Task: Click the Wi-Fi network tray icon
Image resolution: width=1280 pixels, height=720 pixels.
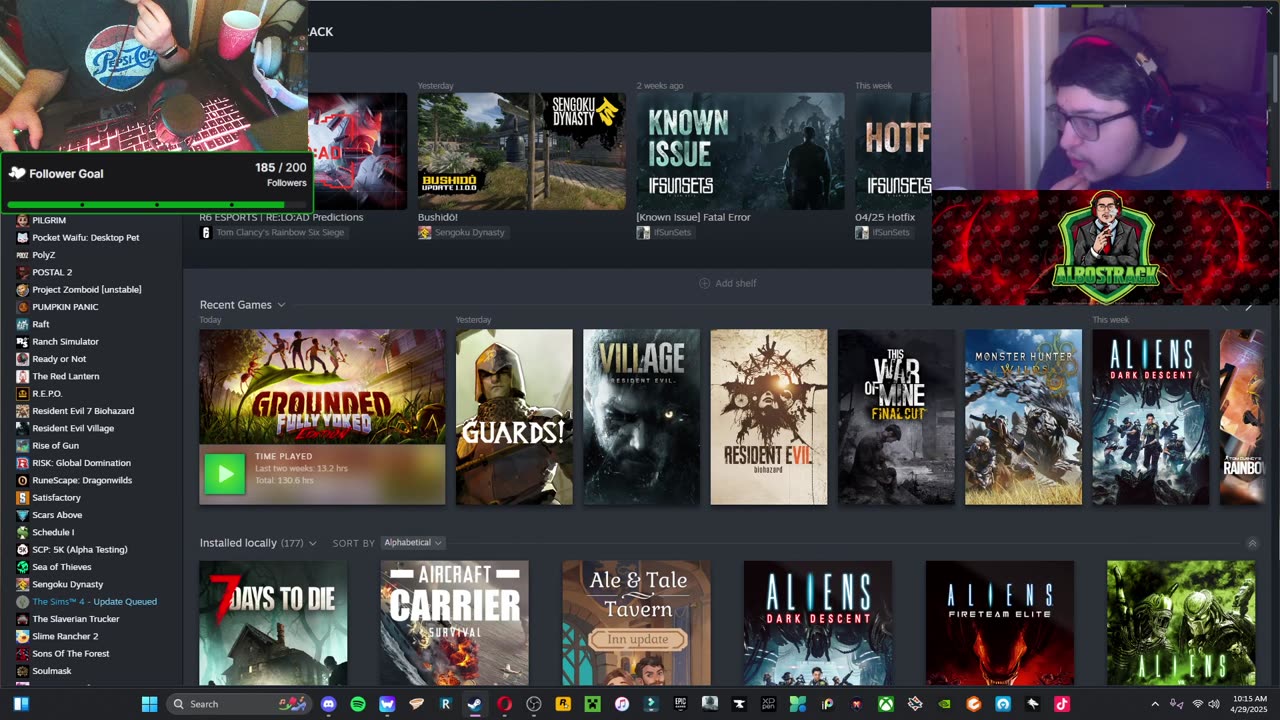Action: 1198,704
